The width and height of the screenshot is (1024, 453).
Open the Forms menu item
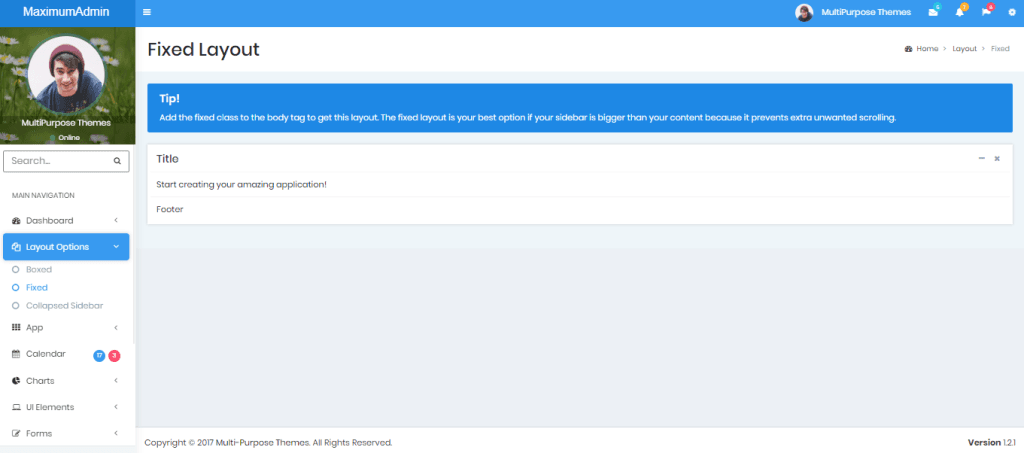pyautogui.click(x=66, y=433)
